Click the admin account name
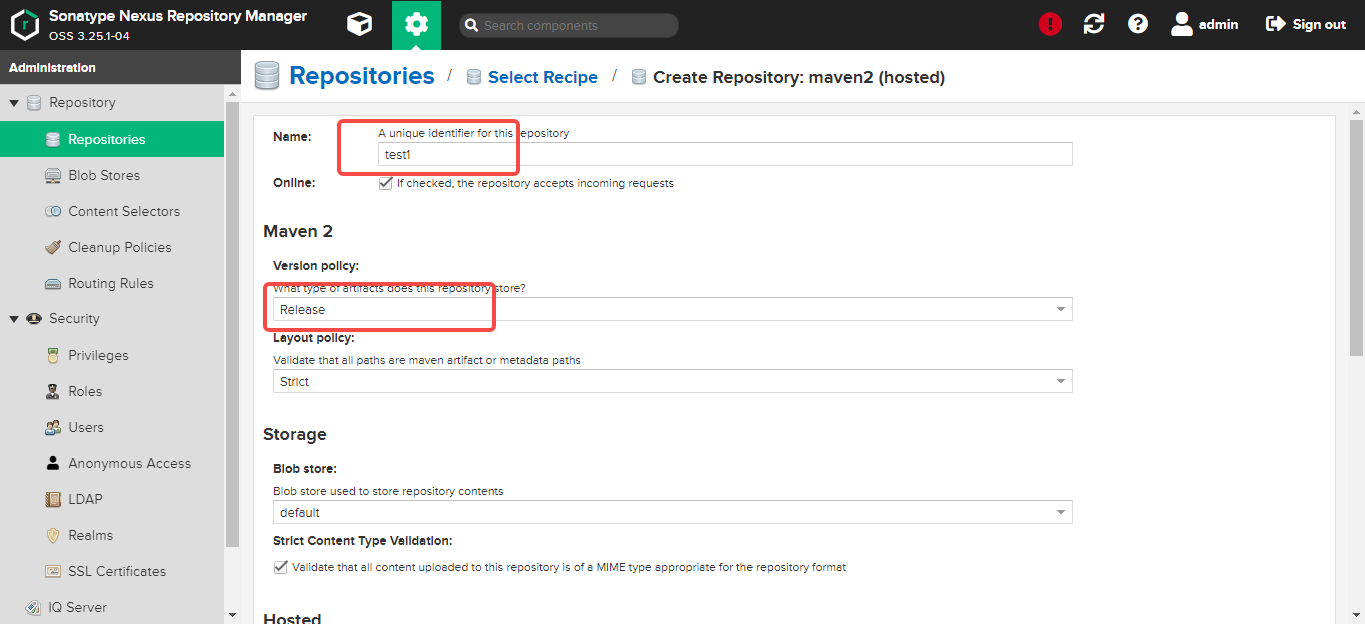This screenshot has width=1365, height=624. click(x=1219, y=24)
